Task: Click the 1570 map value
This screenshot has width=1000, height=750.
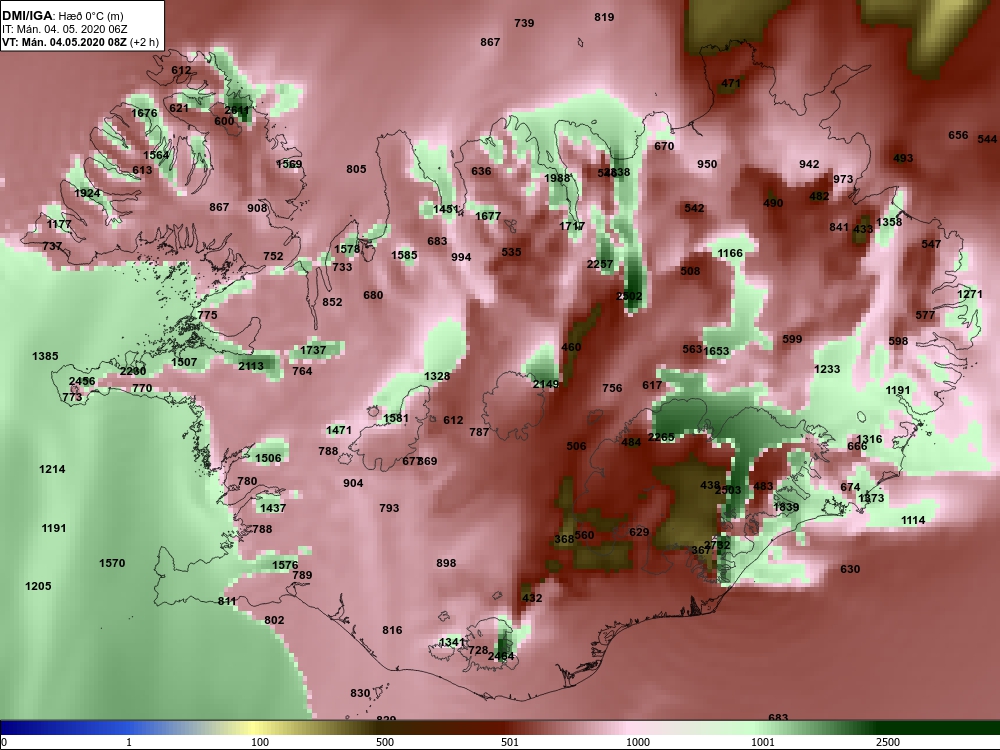Action: (112, 563)
